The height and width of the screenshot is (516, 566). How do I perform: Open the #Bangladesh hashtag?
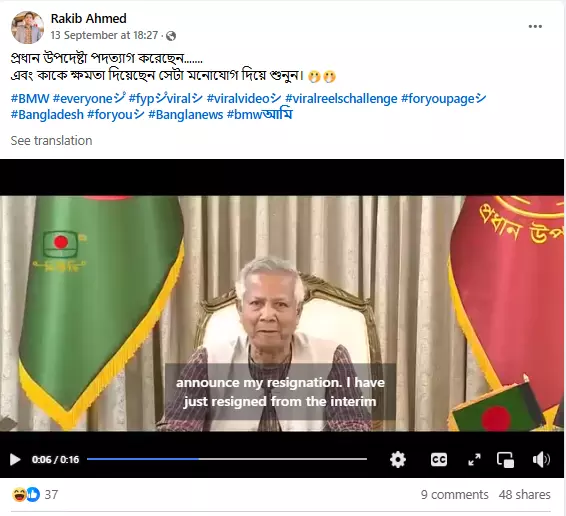47,114
